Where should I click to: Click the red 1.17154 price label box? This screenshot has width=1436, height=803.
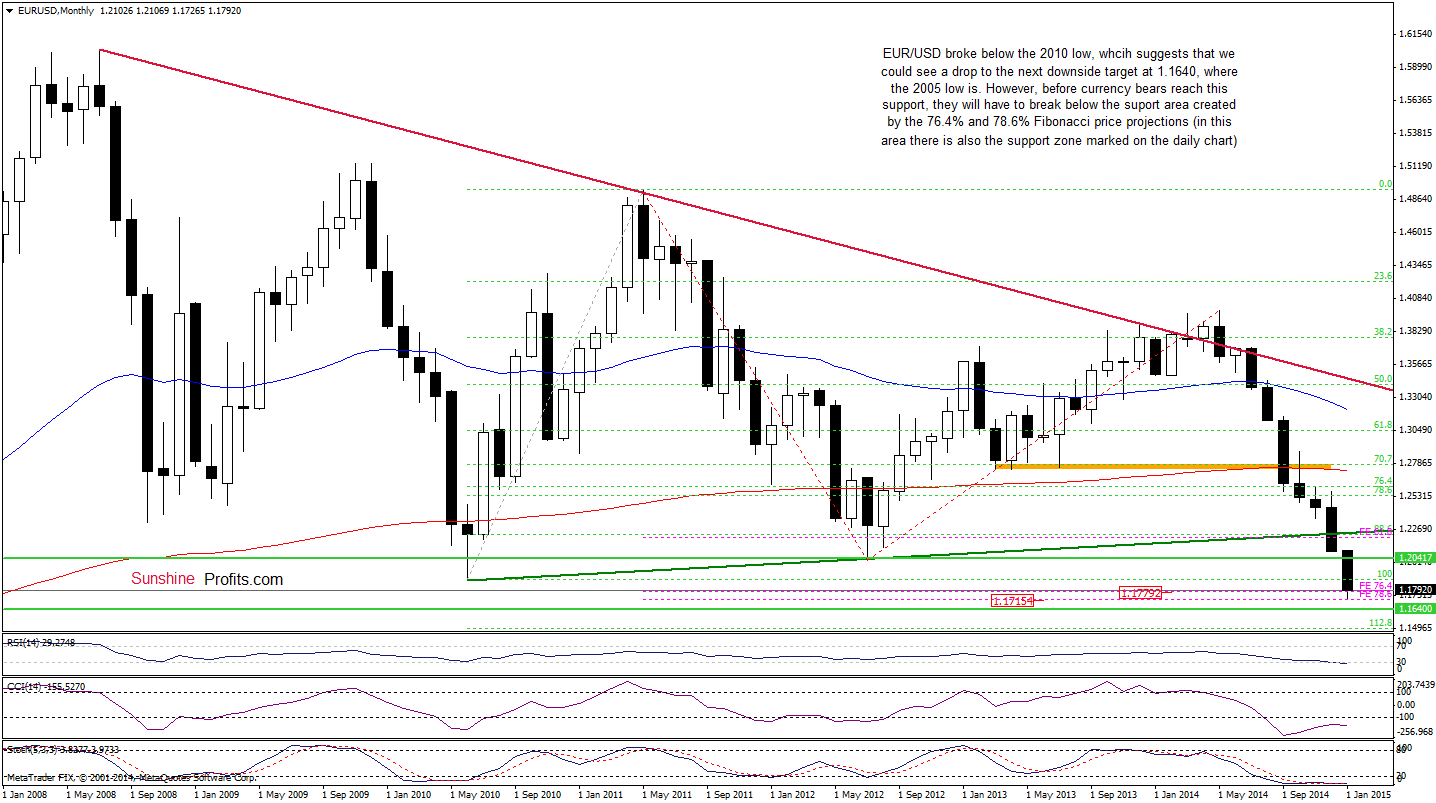pyautogui.click(x=1015, y=601)
